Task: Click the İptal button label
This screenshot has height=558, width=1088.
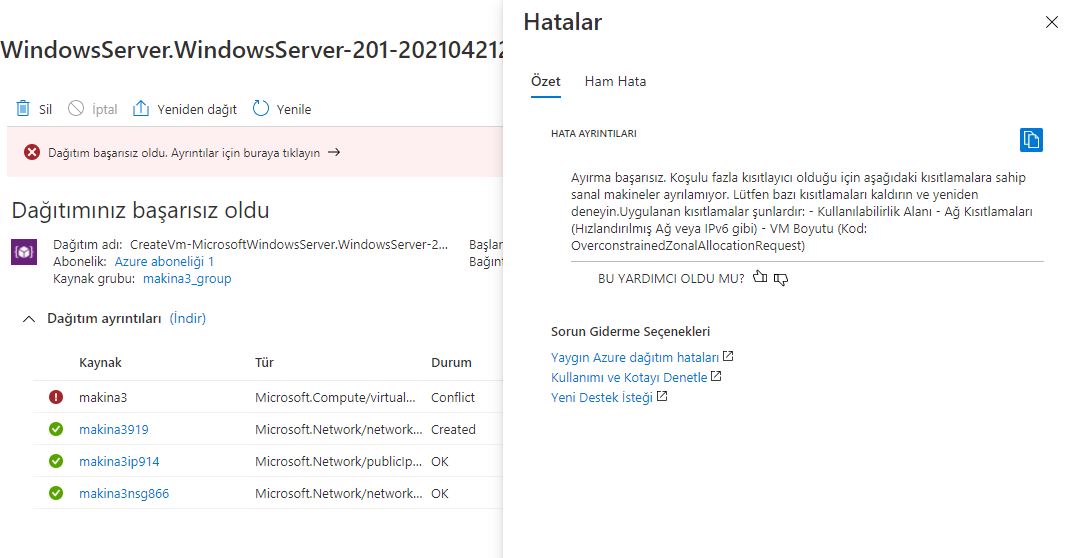Action: click(105, 109)
